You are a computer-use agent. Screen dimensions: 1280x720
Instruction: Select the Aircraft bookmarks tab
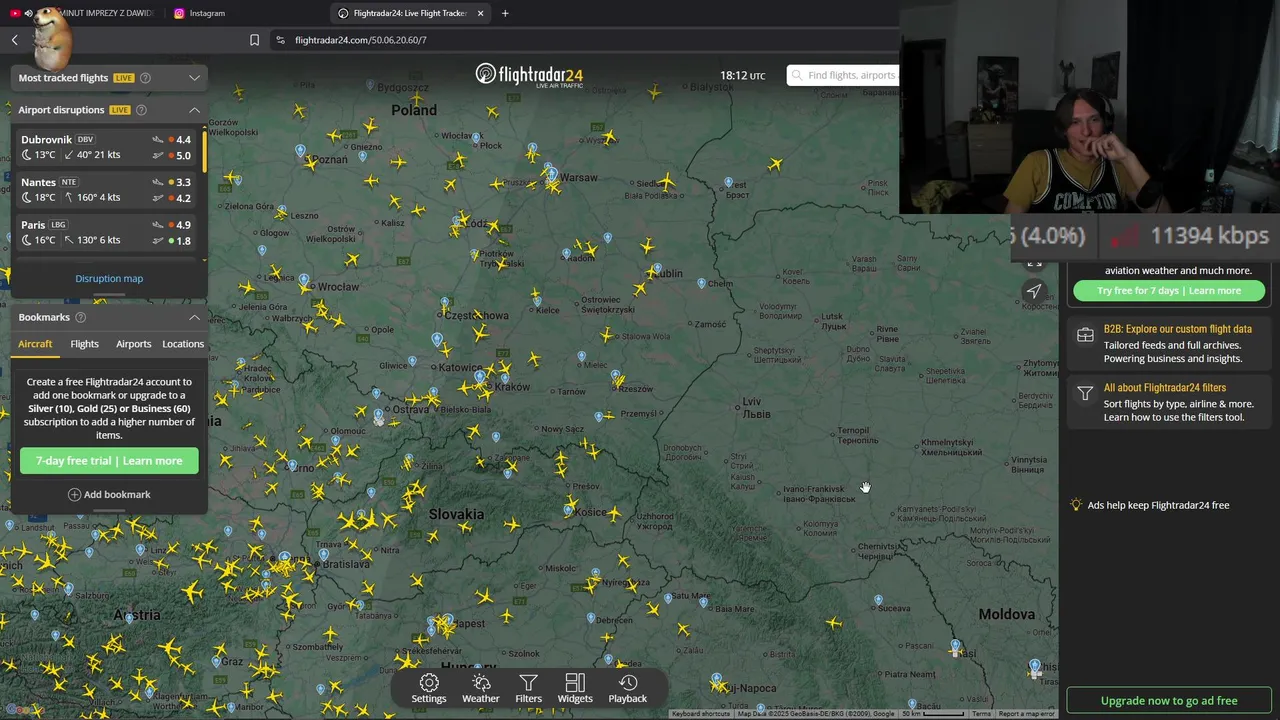point(35,344)
